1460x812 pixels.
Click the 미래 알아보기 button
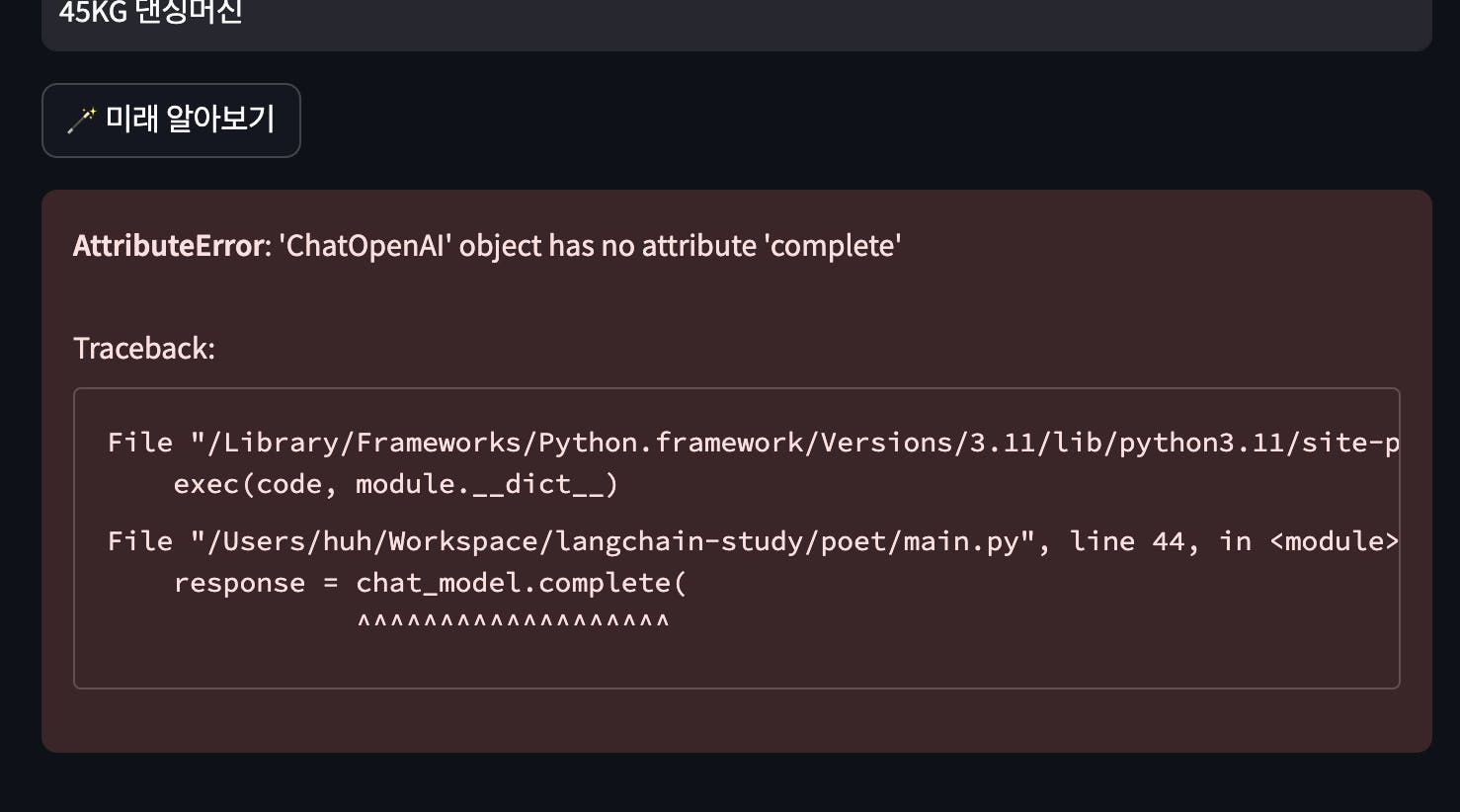click(171, 121)
